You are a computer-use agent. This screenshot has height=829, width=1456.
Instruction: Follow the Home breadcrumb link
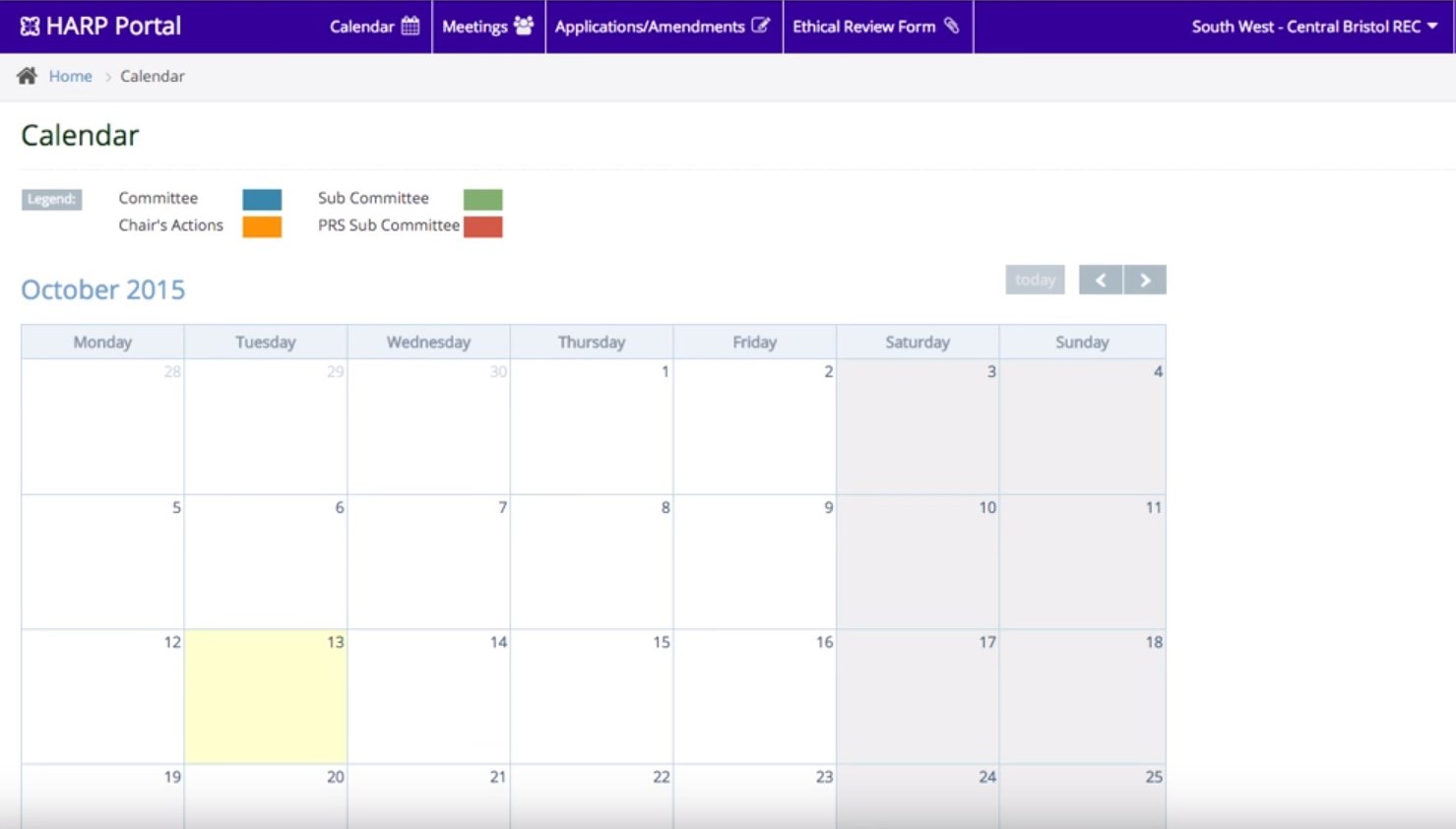click(x=71, y=76)
